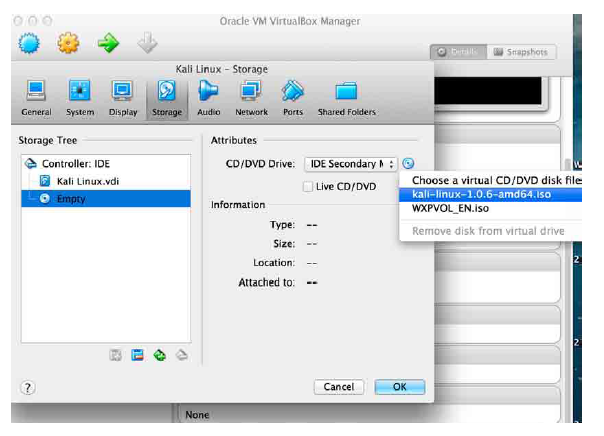Select the Empty optical drive entry

click(x=106, y=198)
